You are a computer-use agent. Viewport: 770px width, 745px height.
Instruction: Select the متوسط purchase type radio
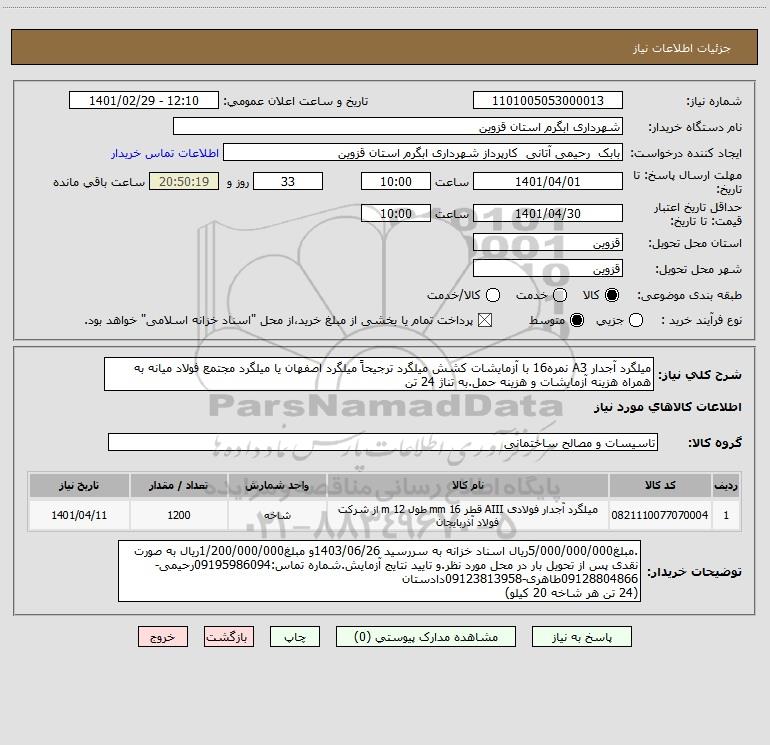coord(577,320)
